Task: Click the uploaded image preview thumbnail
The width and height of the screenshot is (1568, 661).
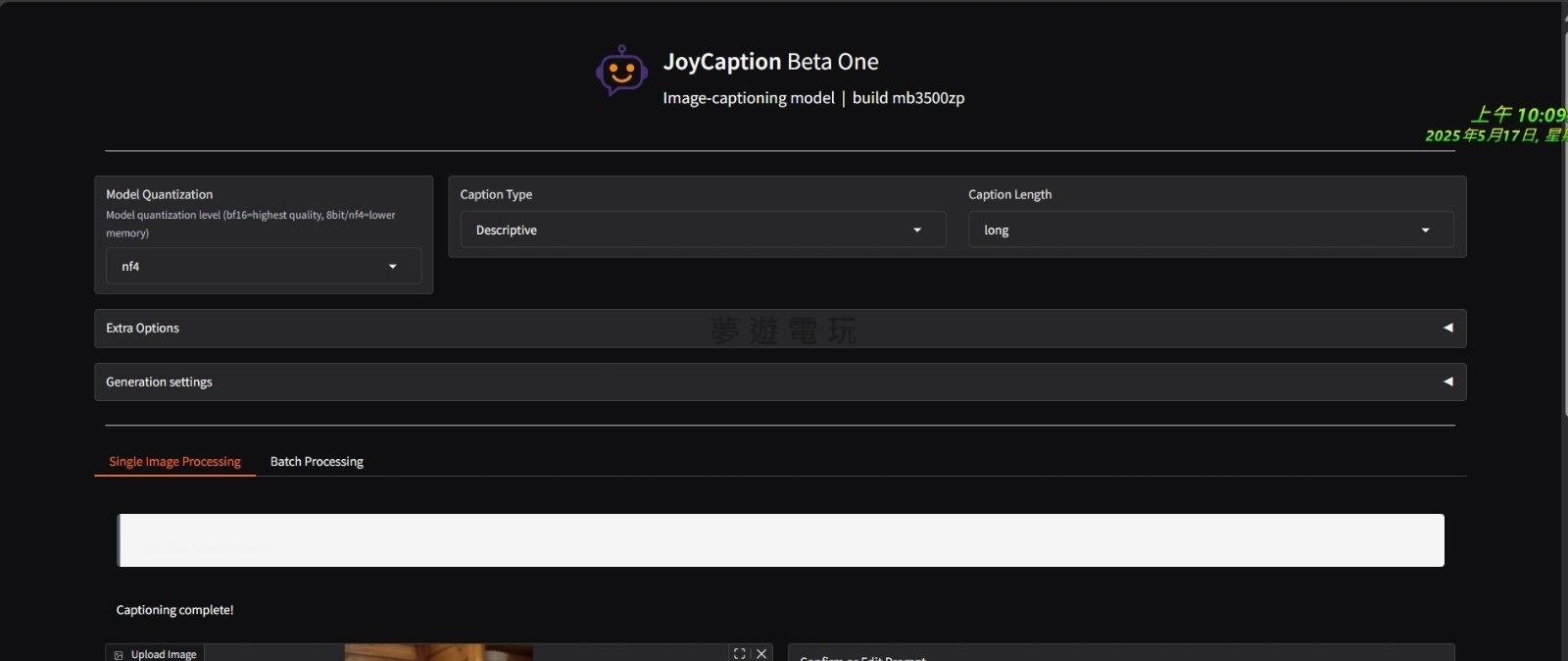Action: click(438, 652)
